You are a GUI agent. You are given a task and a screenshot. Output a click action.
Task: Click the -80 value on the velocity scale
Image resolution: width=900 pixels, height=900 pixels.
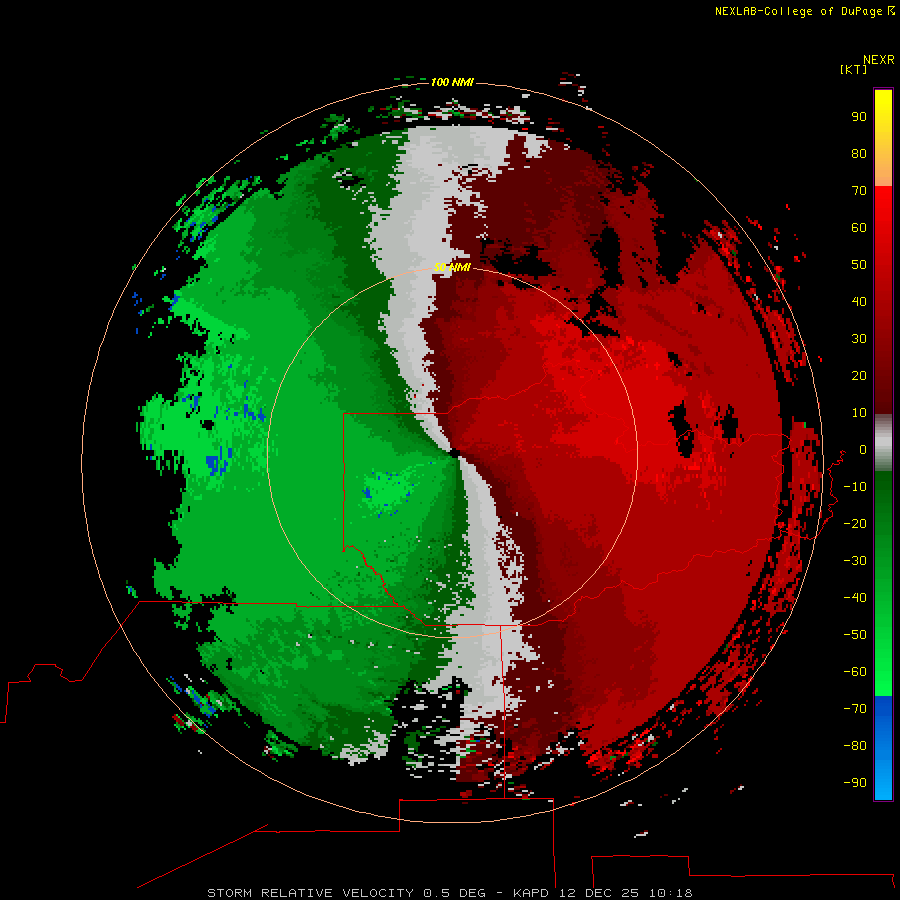click(855, 746)
